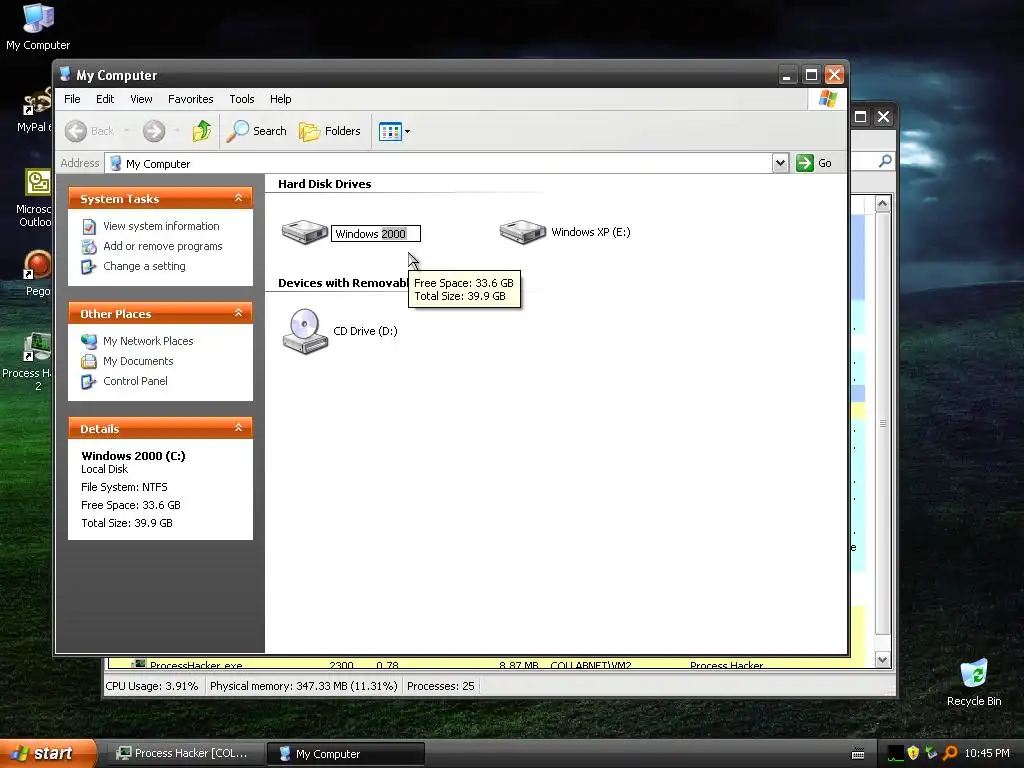Viewport: 1024px width, 768px height.
Task: Open Control Panel link
Action: point(135,381)
